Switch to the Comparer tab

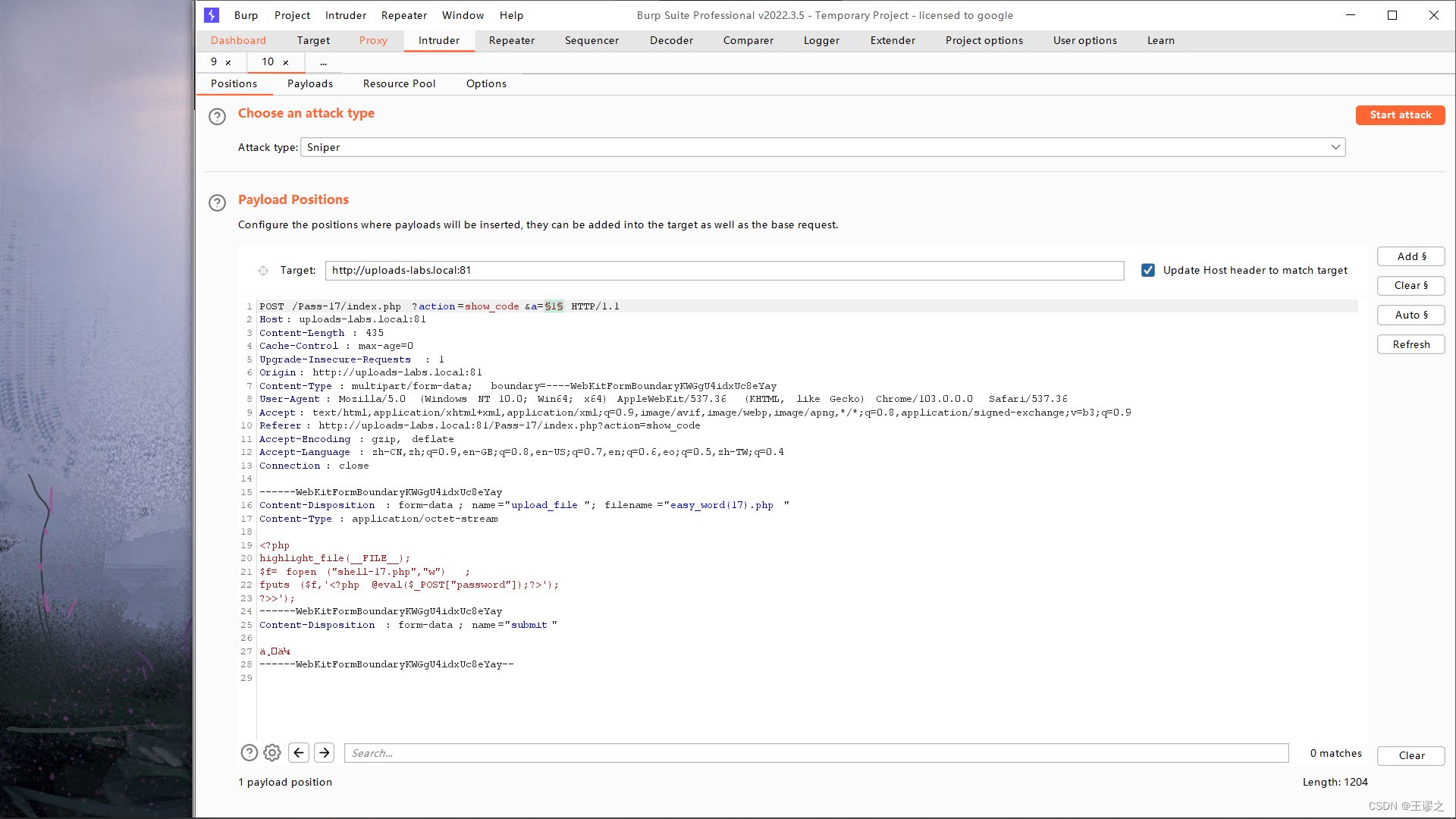[x=748, y=40]
